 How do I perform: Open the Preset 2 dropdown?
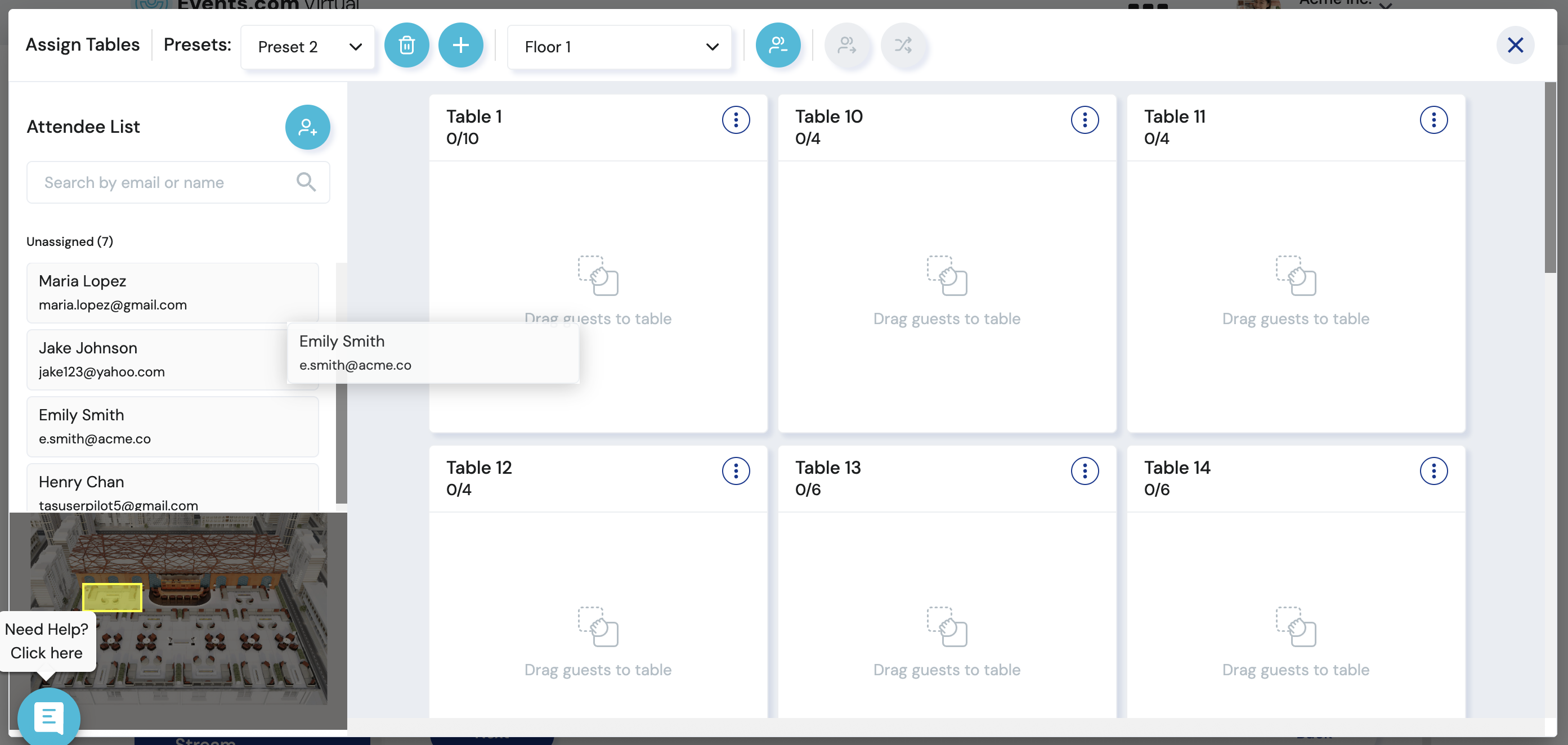(x=308, y=47)
